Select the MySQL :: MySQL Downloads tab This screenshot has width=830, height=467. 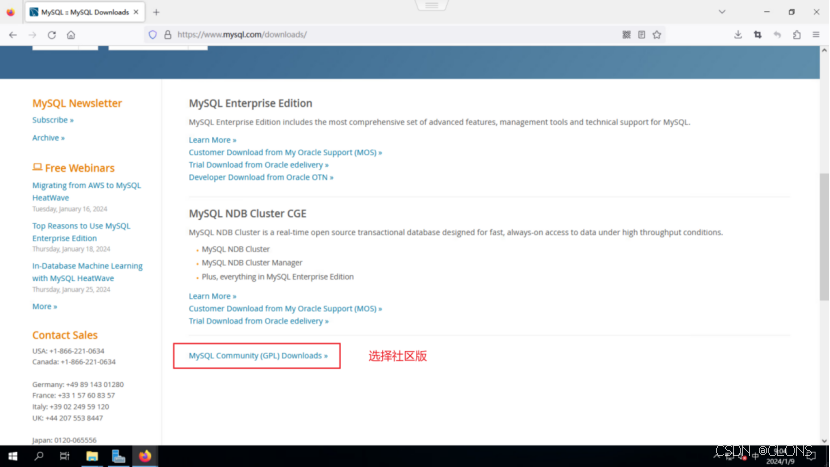pos(85,12)
